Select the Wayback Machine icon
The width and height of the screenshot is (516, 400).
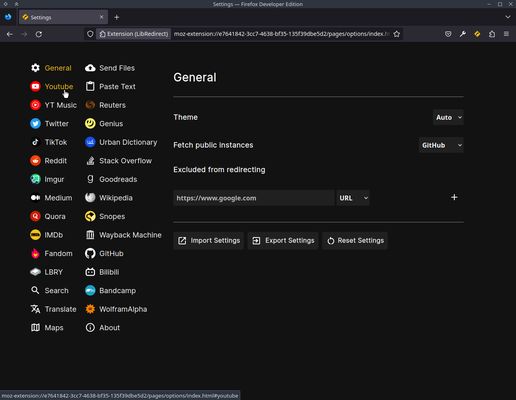[x=90, y=235]
